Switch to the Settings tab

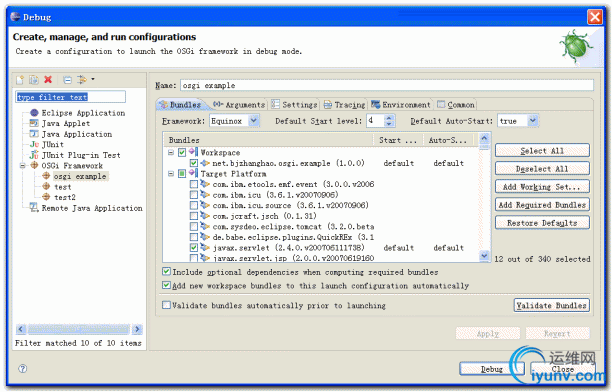[295, 105]
